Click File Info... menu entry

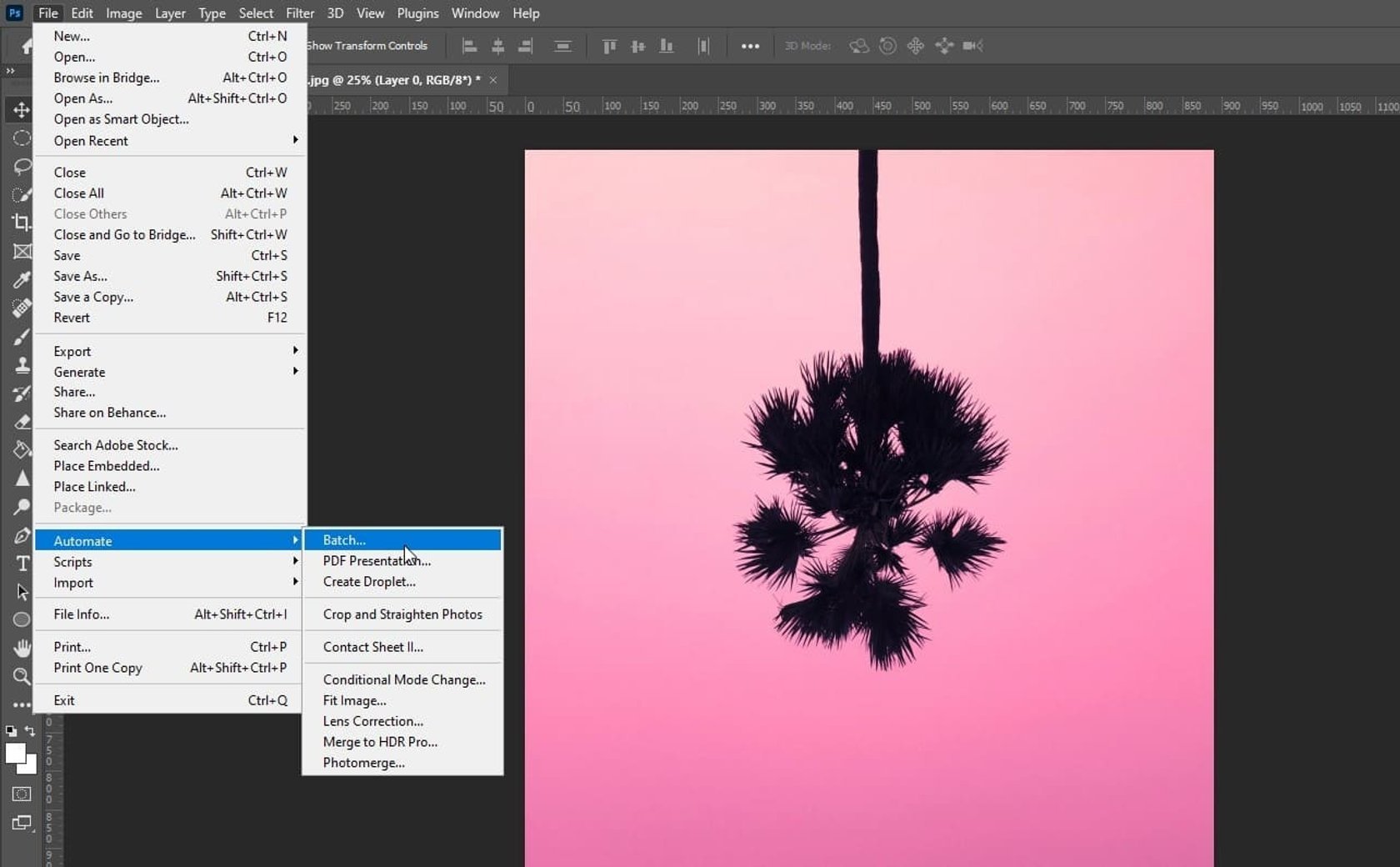pos(171,614)
